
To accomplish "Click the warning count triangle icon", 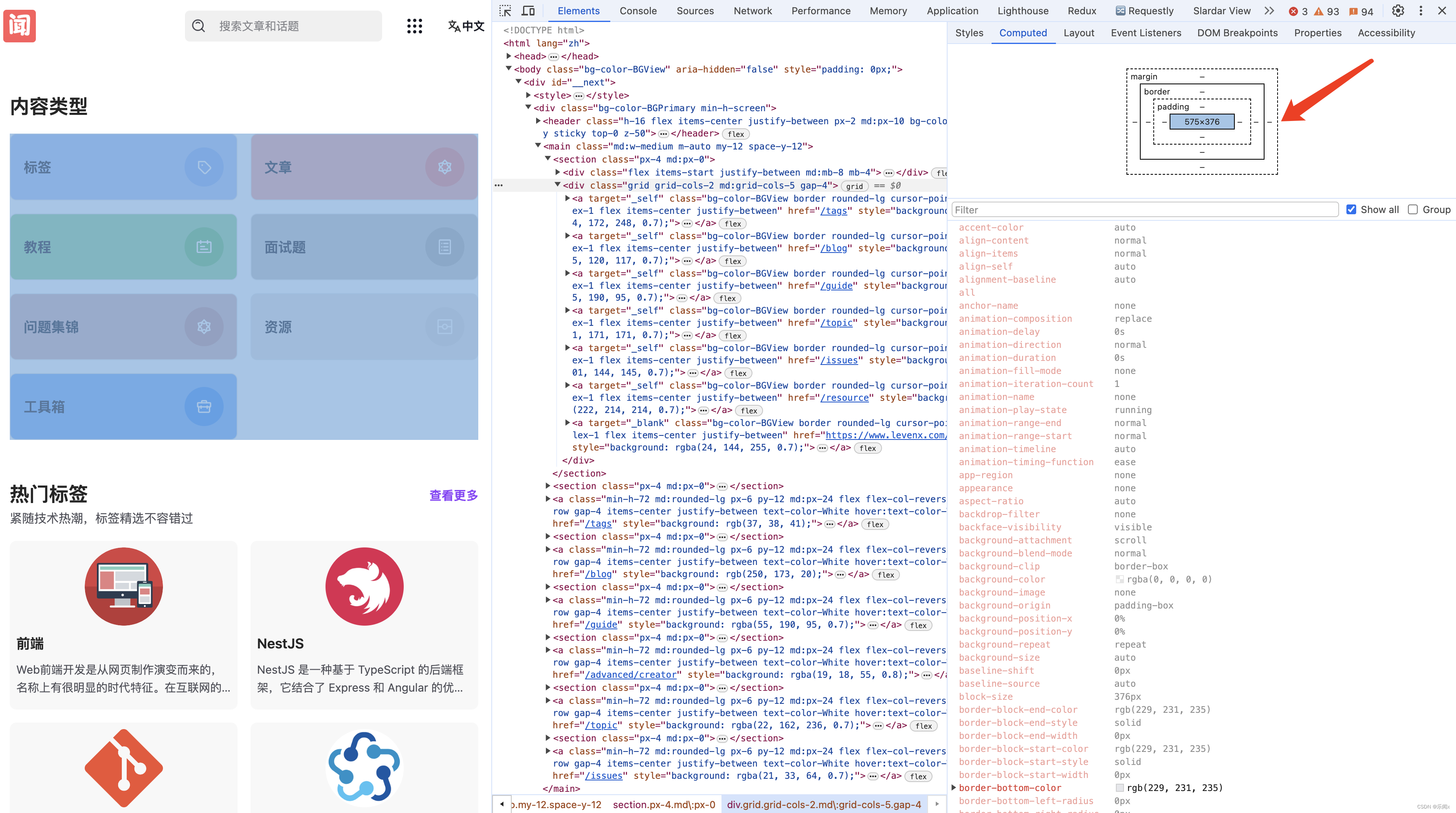I will [1319, 11].
